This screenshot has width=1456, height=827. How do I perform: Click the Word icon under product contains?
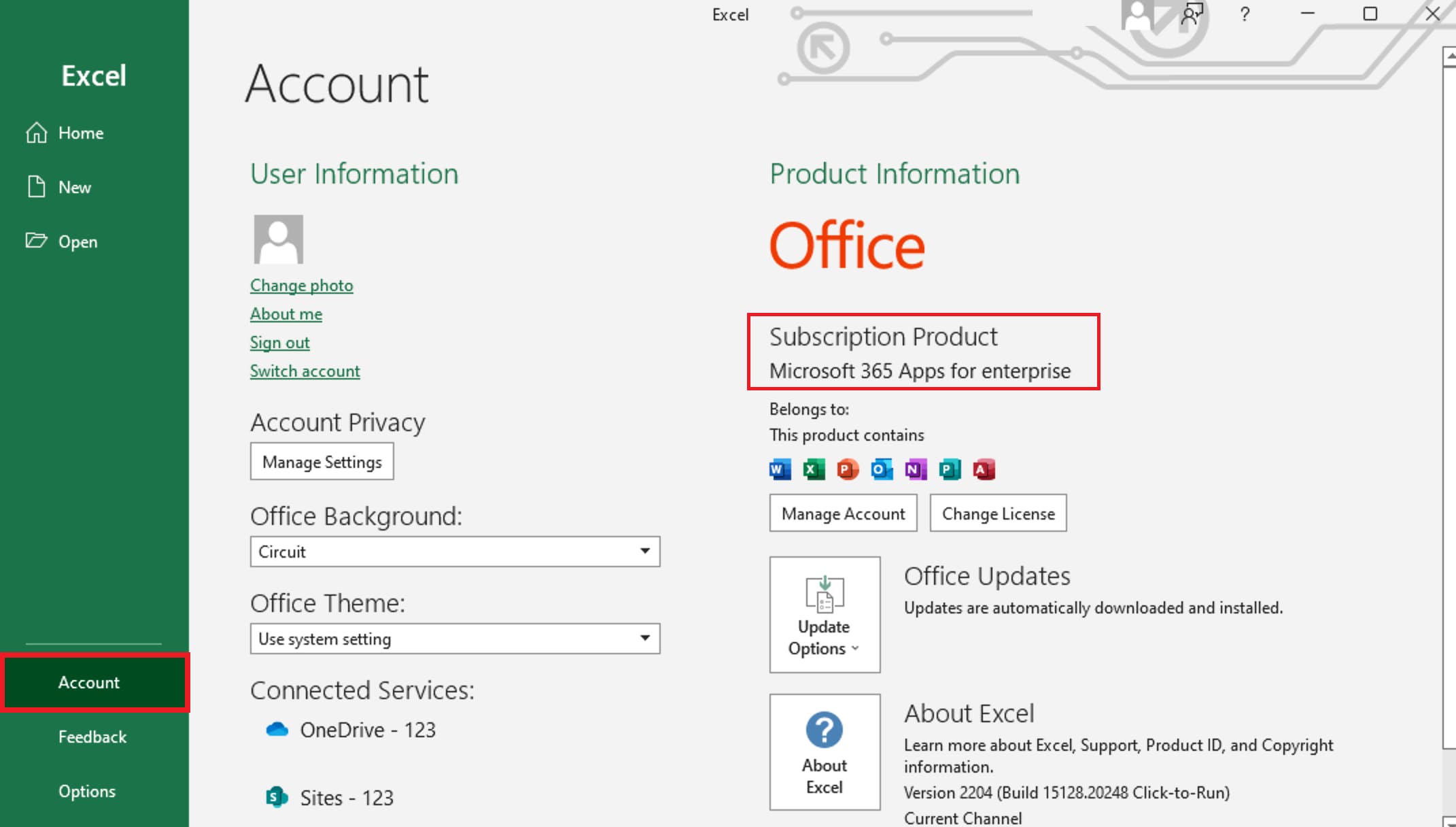(780, 469)
